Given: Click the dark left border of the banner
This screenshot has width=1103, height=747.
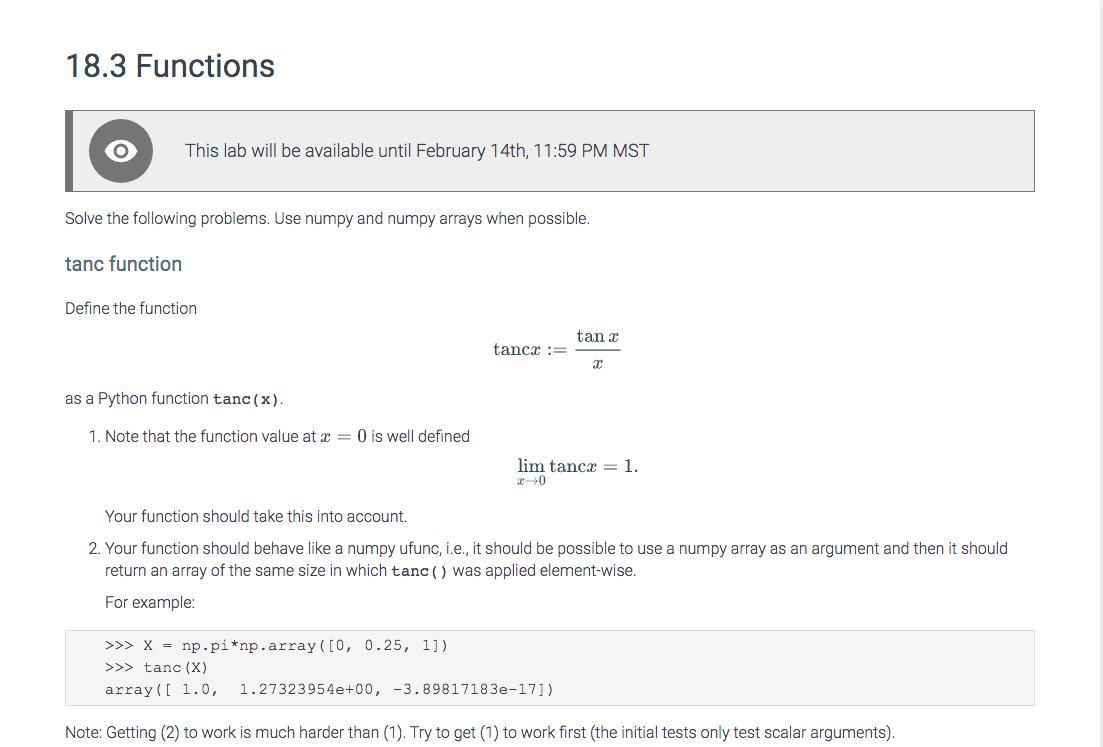Looking at the screenshot, I should tap(69, 151).
